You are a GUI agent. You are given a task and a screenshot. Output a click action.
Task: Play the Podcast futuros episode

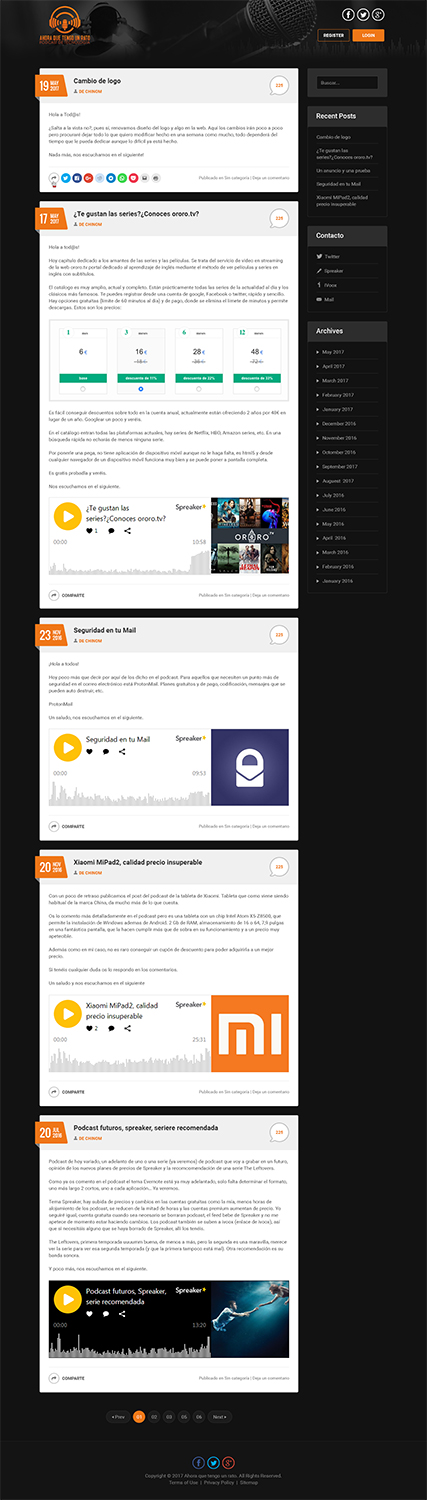[x=68, y=1300]
